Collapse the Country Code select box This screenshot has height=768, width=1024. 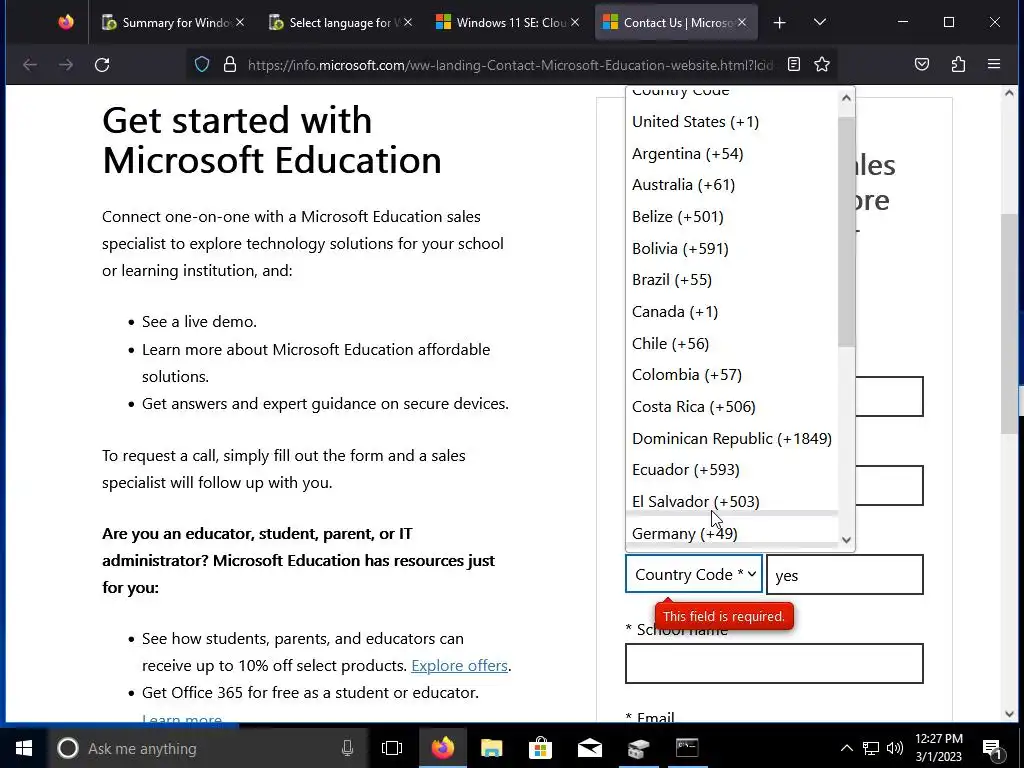pos(694,574)
